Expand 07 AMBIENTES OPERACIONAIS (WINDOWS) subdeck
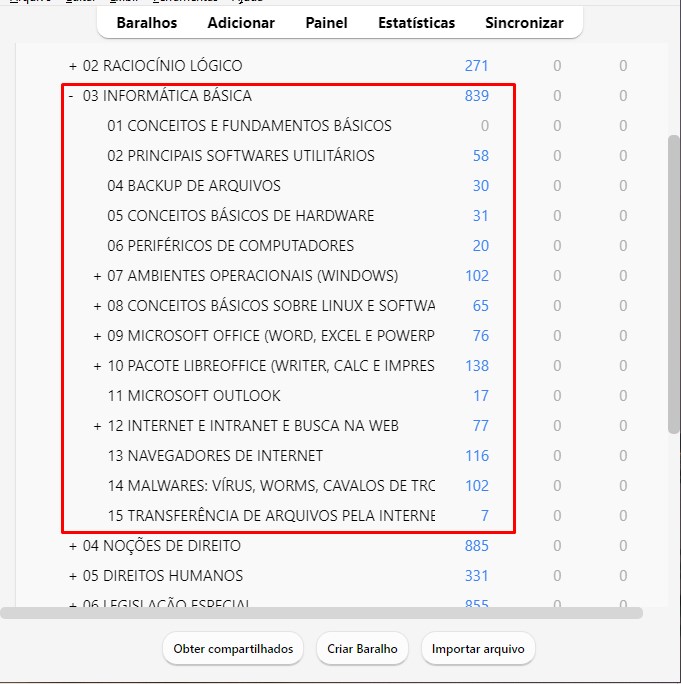The image size is (681, 684). [97, 276]
